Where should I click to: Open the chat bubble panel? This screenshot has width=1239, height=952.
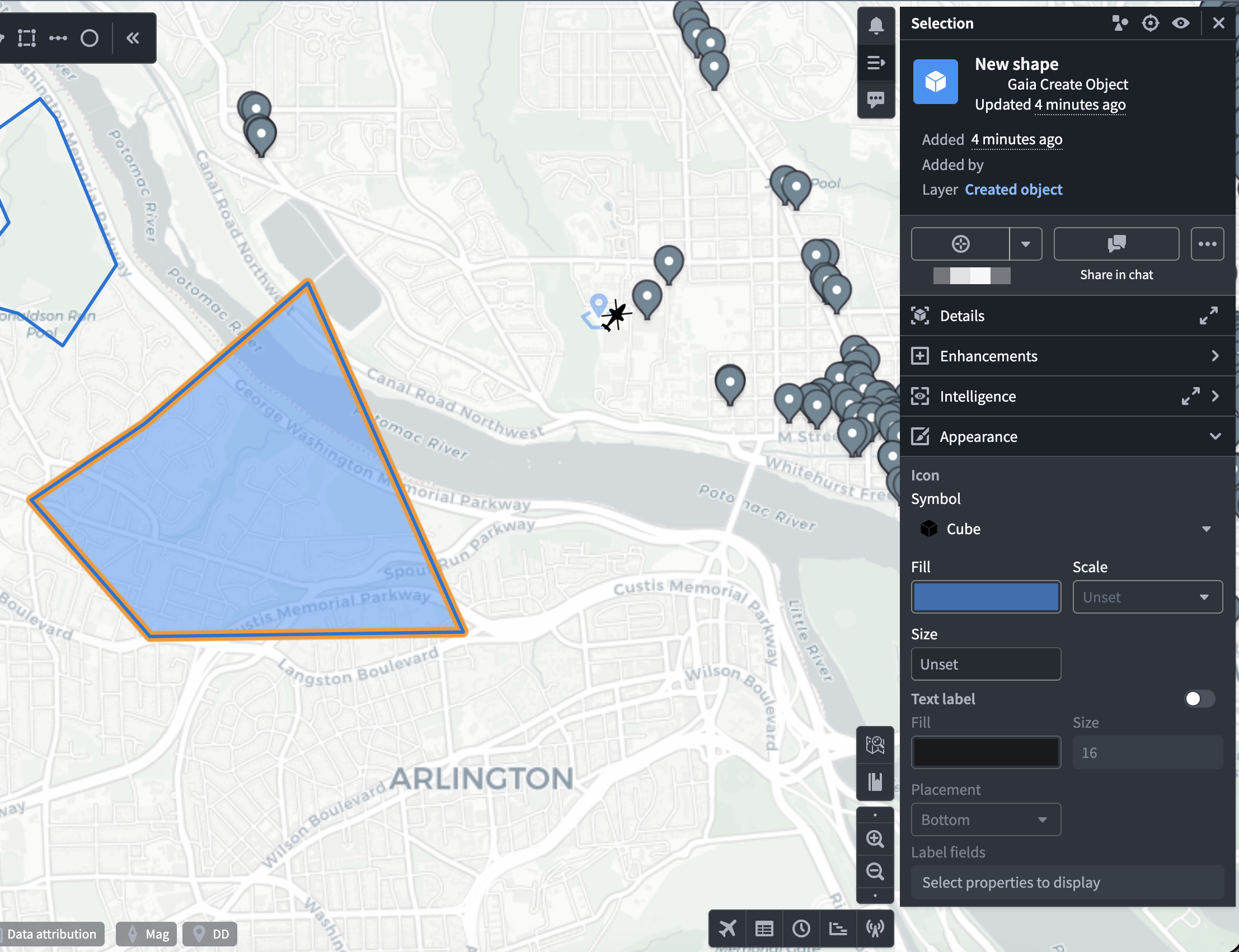coord(876,100)
